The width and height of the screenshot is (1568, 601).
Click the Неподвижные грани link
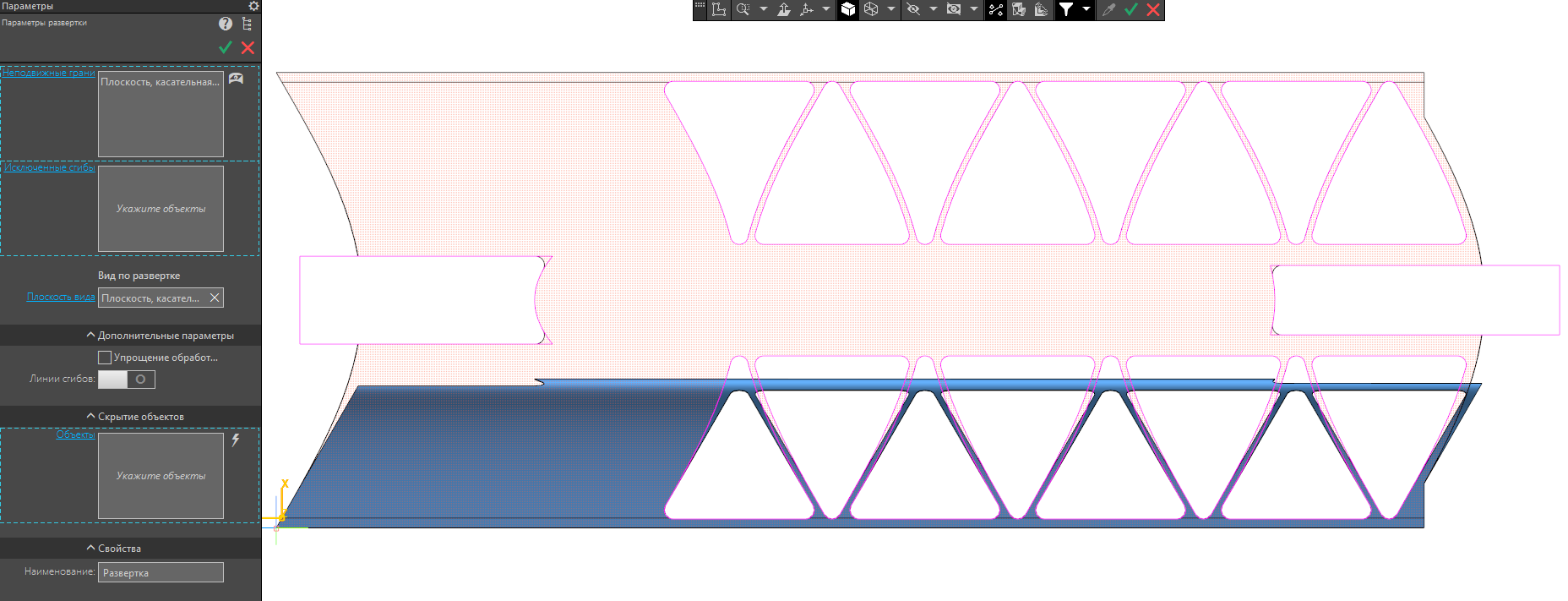point(48,73)
